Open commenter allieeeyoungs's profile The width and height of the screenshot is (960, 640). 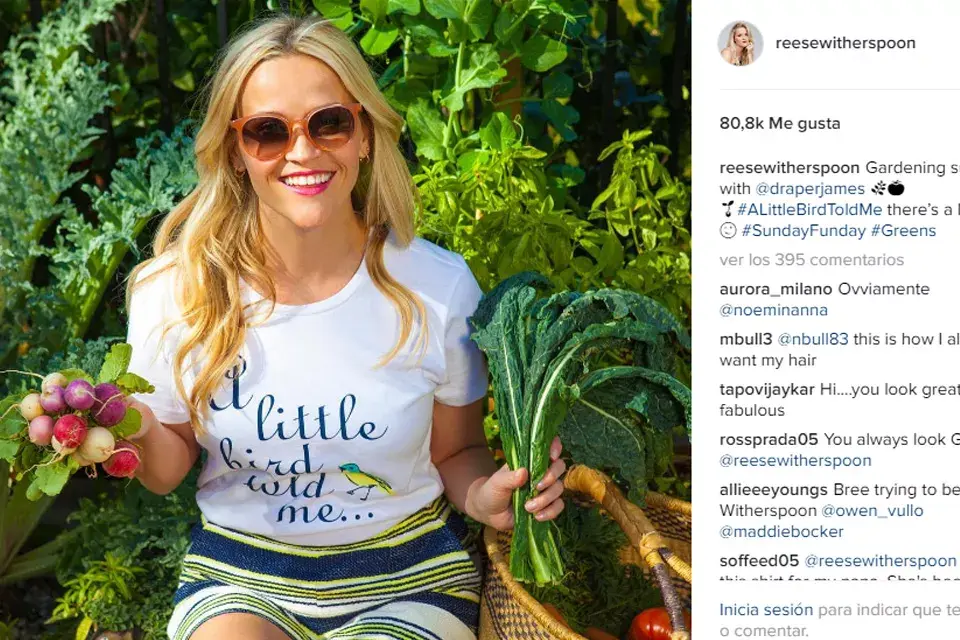(773, 490)
